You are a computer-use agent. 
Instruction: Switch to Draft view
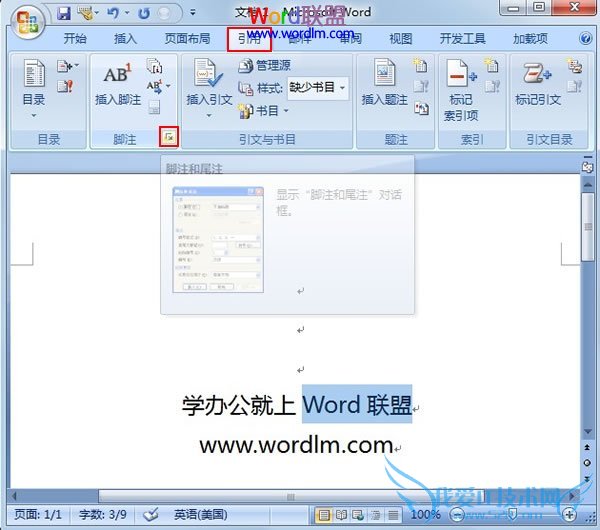(x=393, y=515)
